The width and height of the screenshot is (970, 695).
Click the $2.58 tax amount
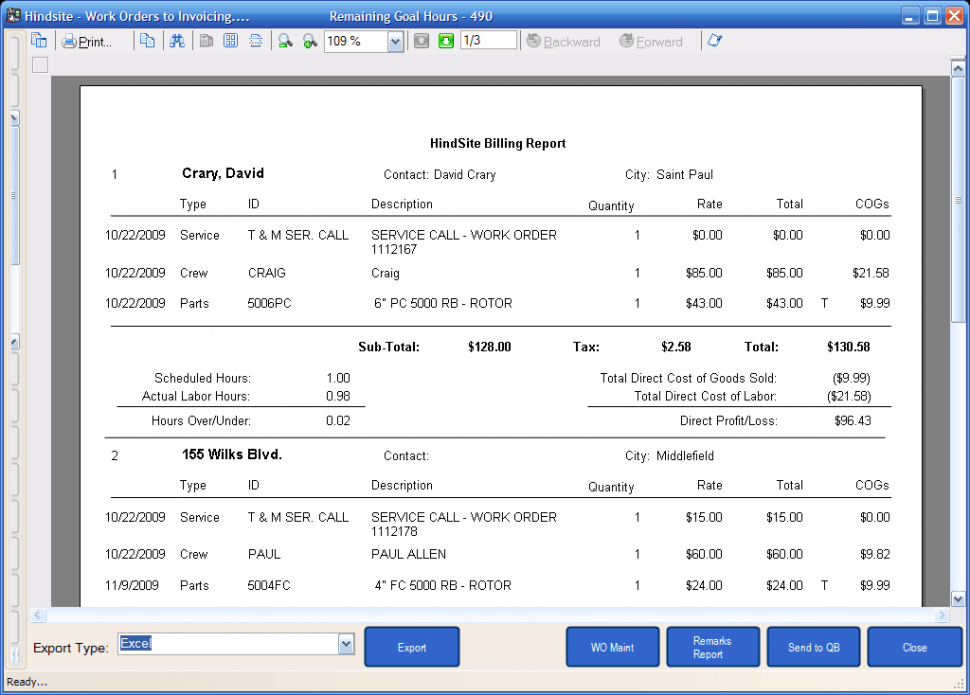(676, 347)
